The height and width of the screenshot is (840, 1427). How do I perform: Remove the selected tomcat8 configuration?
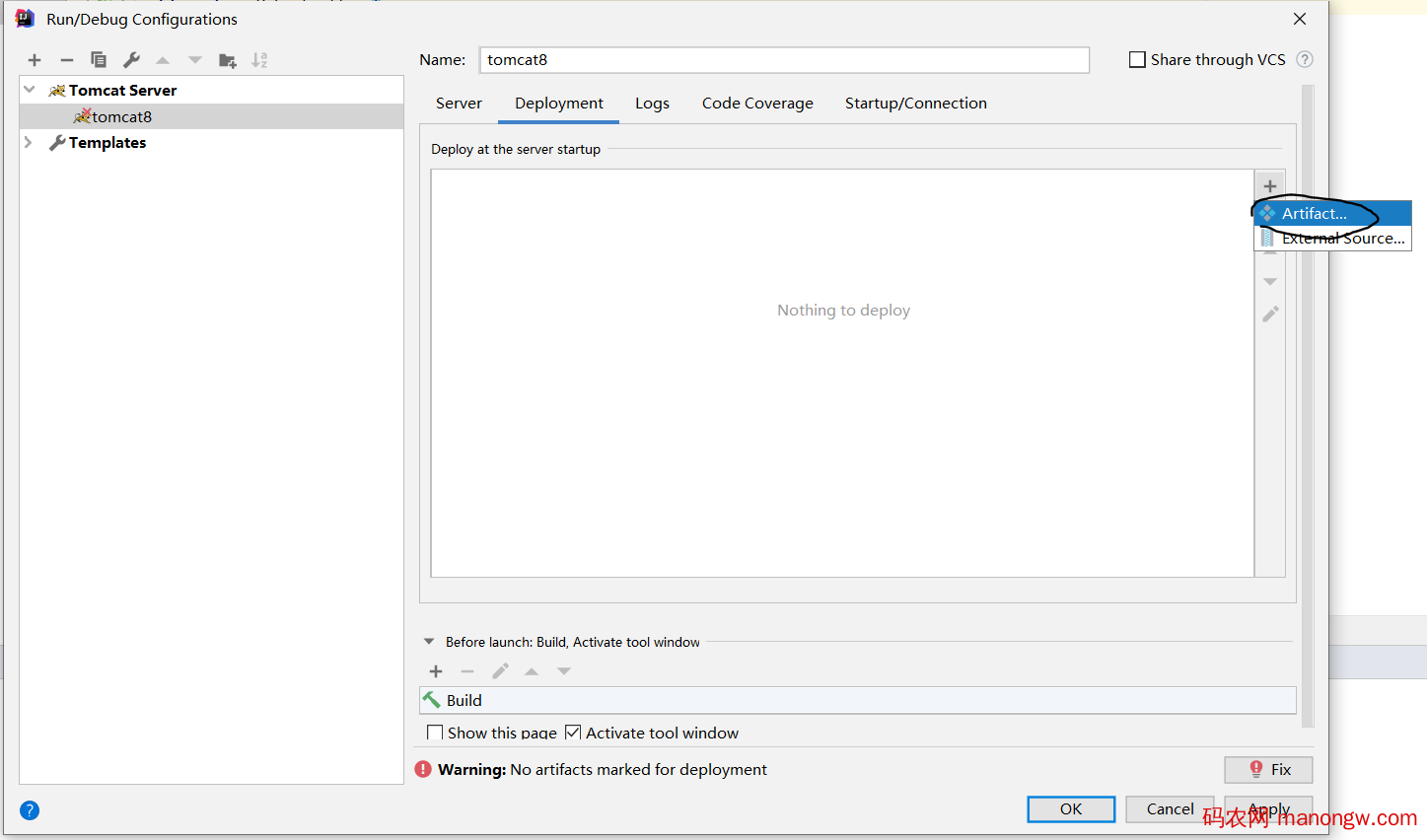(x=66, y=59)
